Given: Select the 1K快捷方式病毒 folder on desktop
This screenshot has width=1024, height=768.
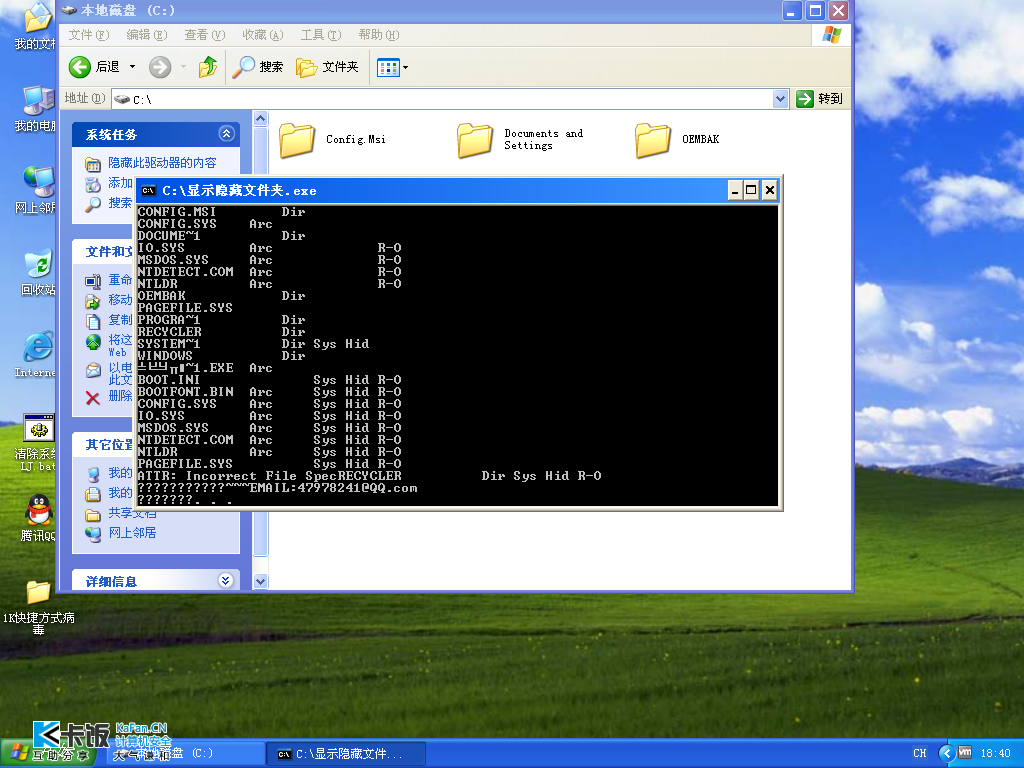Looking at the screenshot, I should [x=38, y=593].
